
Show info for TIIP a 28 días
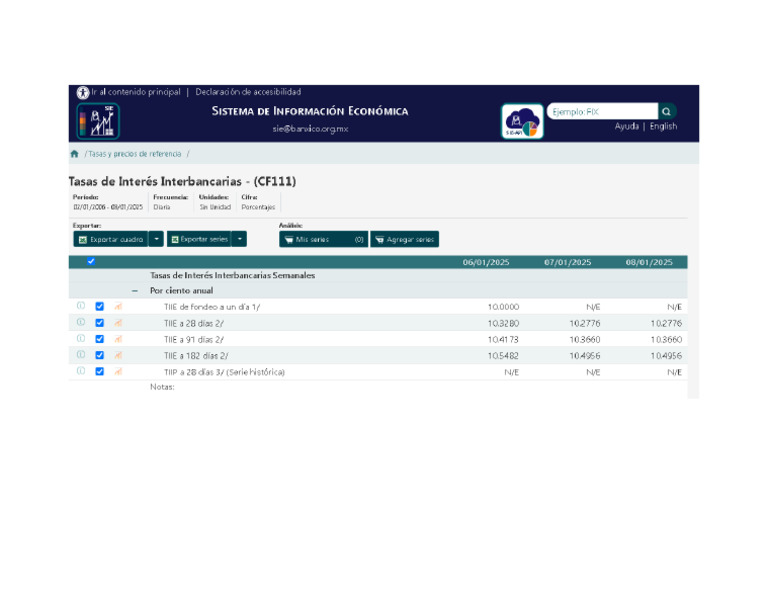(81, 371)
